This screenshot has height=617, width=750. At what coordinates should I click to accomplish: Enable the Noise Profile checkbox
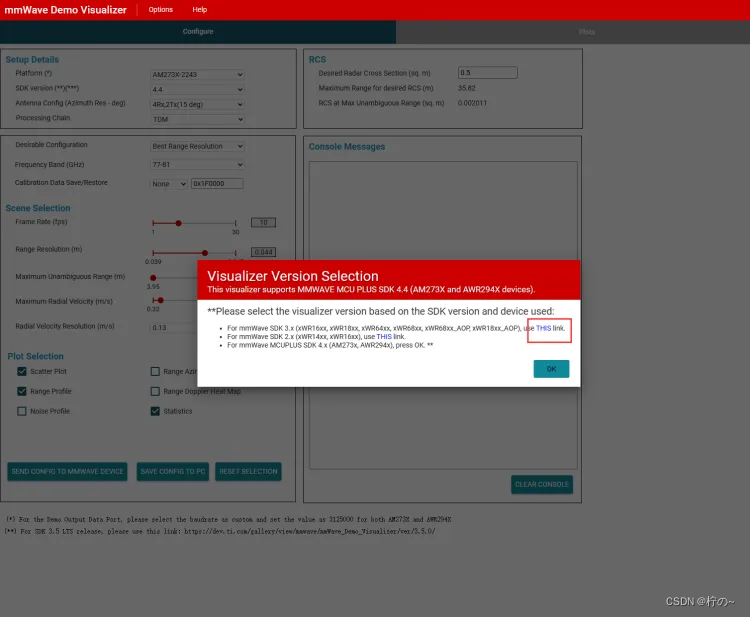22,411
